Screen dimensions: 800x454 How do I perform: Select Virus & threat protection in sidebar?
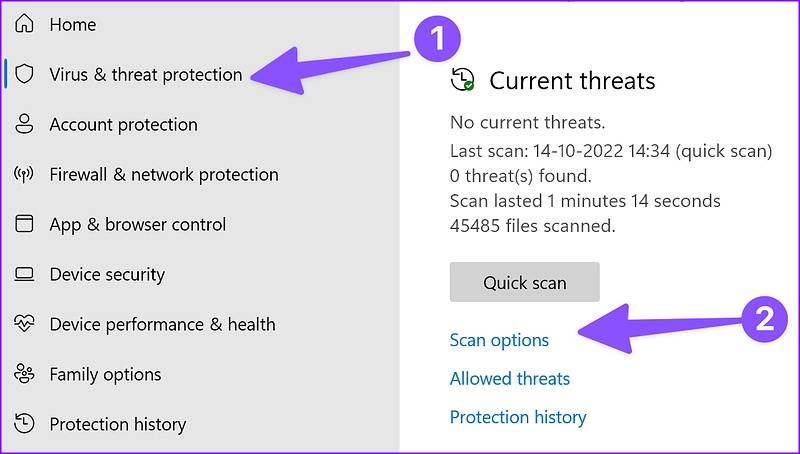click(145, 74)
